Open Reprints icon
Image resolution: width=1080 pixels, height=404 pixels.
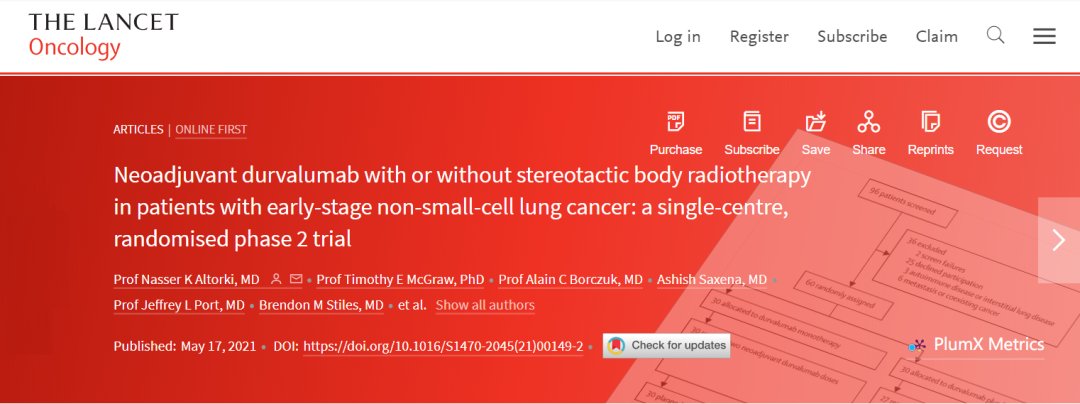click(931, 122)
